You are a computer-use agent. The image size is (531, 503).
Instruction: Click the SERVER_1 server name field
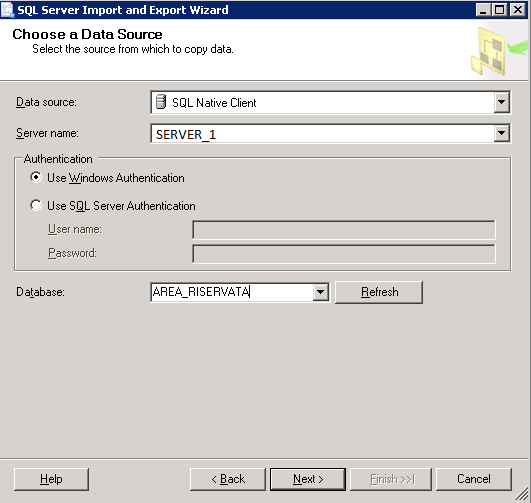pos(322,134)
